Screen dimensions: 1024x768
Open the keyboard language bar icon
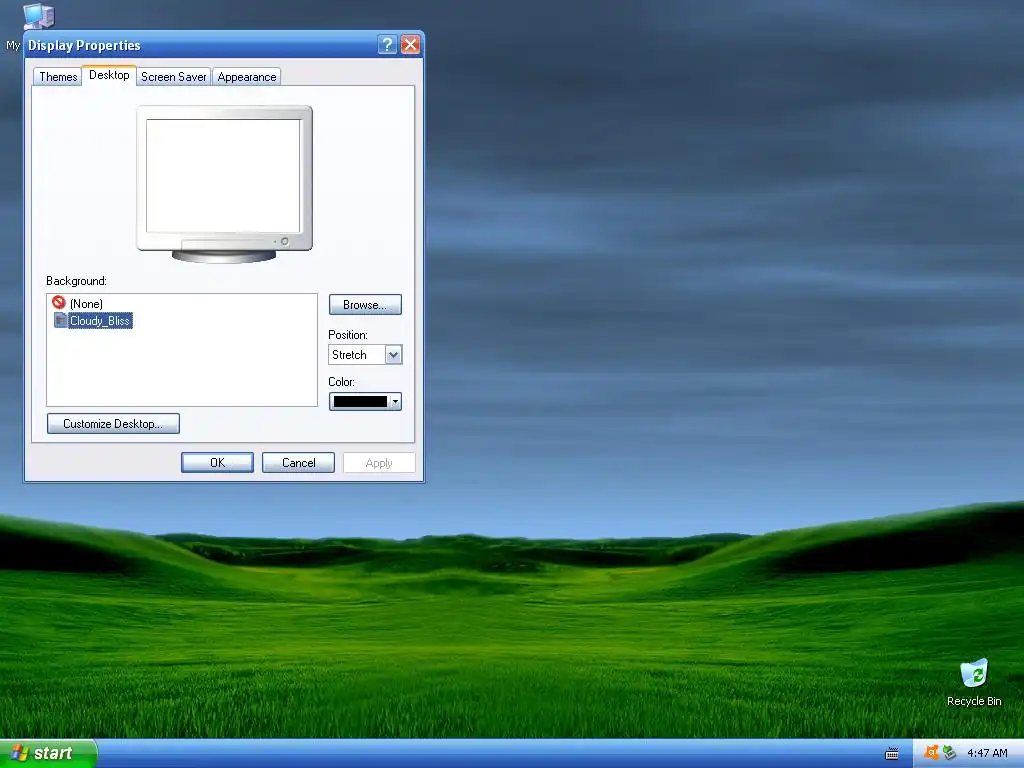point(891,754)
